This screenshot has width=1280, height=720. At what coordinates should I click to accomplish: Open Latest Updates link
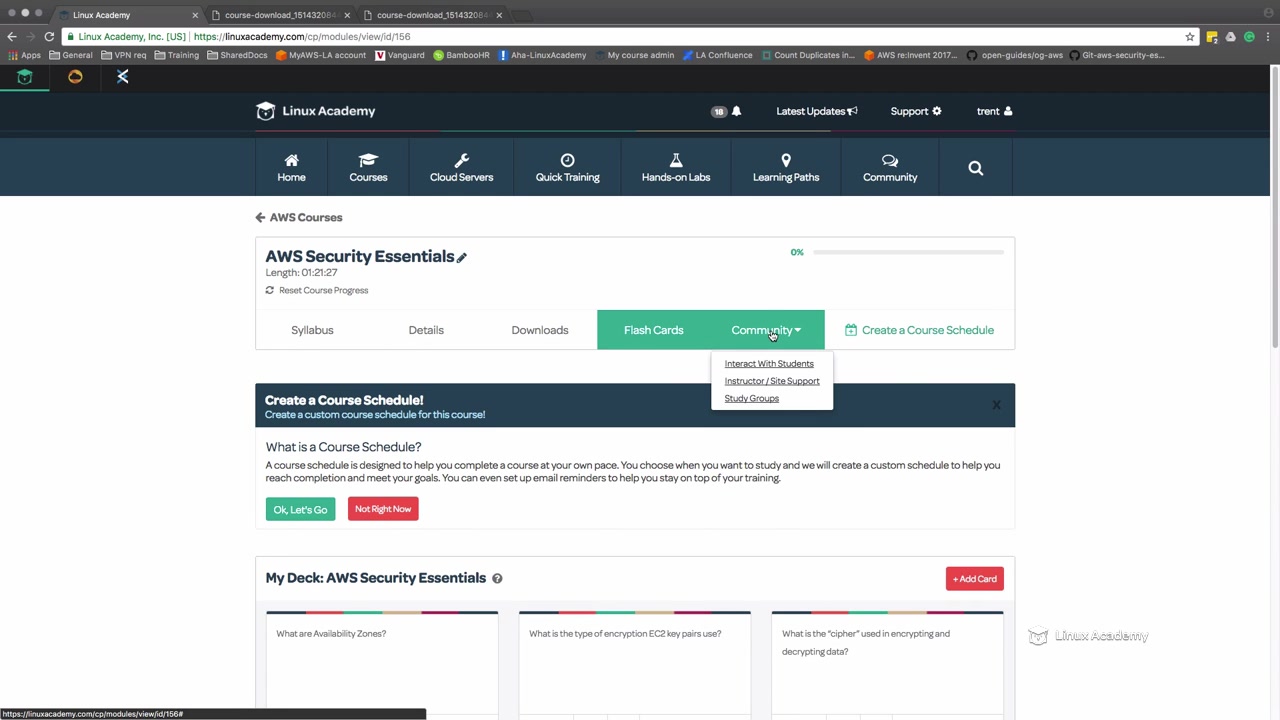817,111
